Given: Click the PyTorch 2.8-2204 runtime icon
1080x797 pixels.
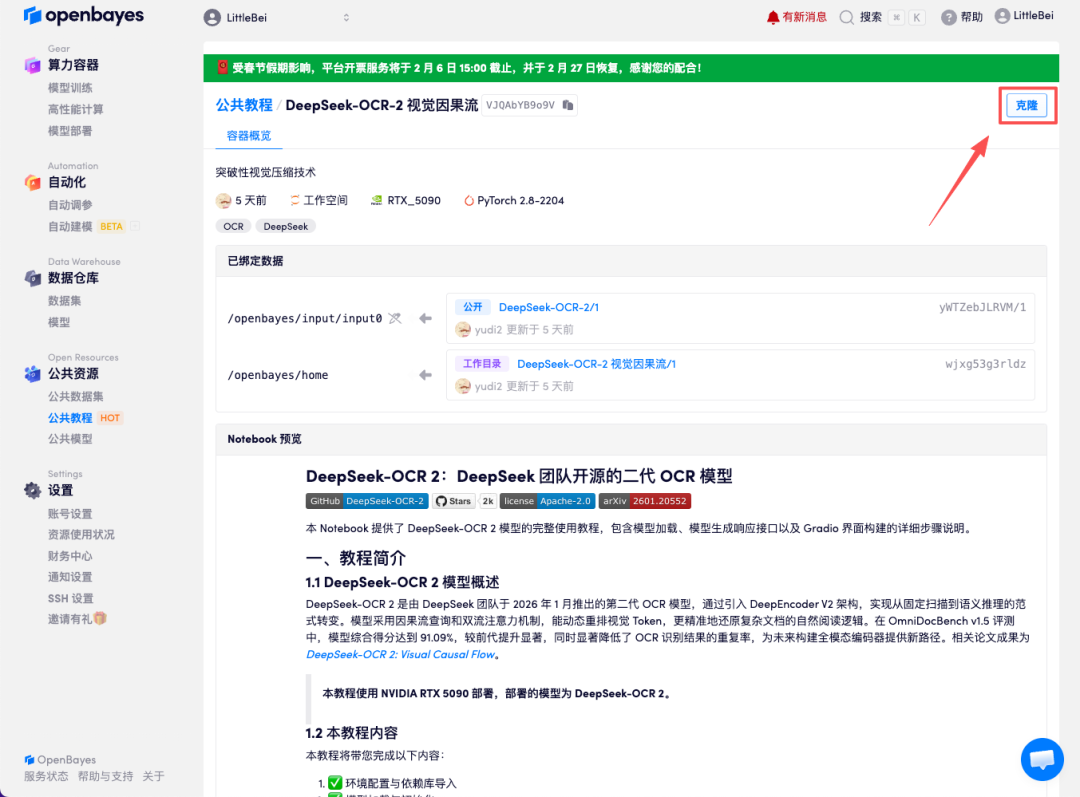Looking at the screenshot, I should click(x=468, y=200).
